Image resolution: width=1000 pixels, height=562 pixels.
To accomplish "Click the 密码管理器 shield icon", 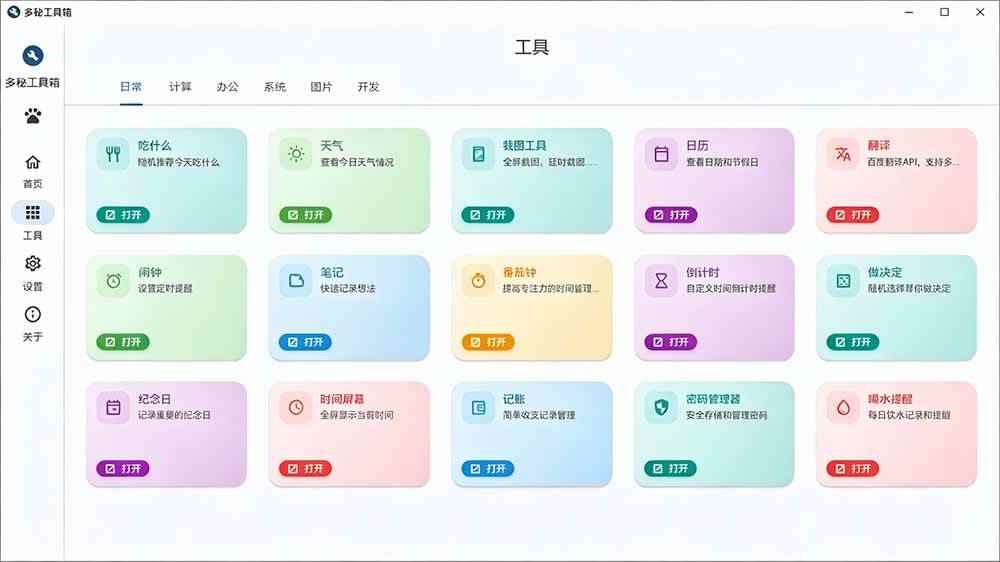I will 661,408.
